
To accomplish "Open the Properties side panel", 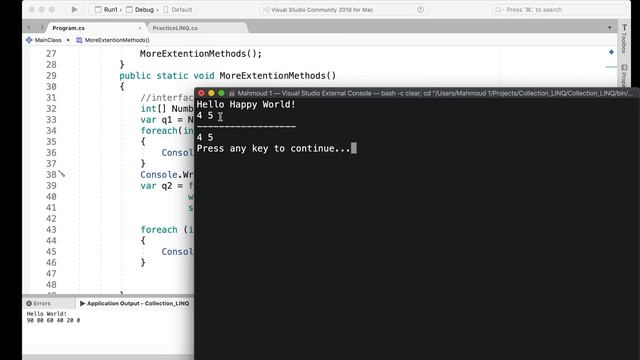I will pos(624,76).
